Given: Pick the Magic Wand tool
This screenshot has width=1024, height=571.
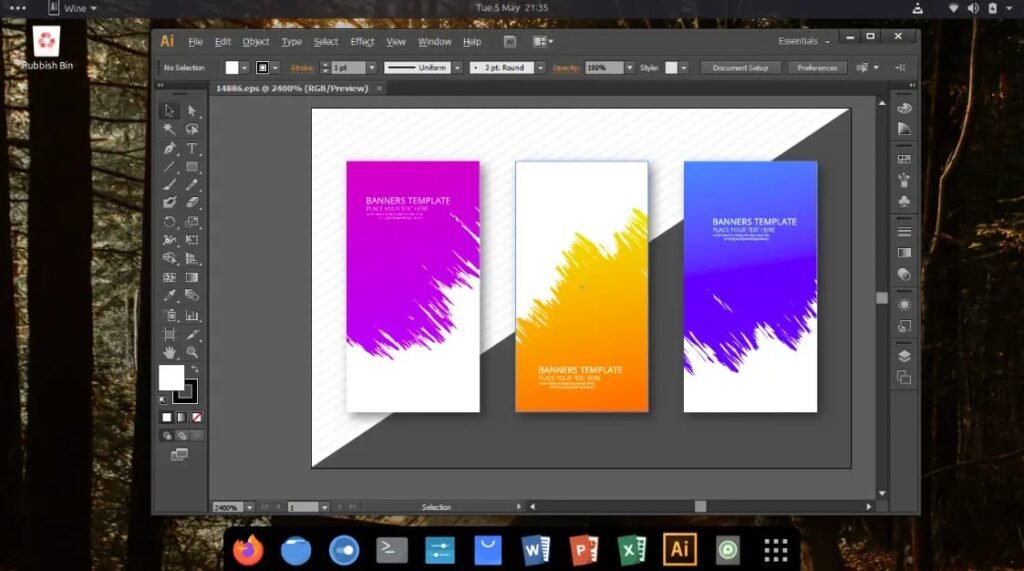Looking at the screenshot, I should pos(170,129).
